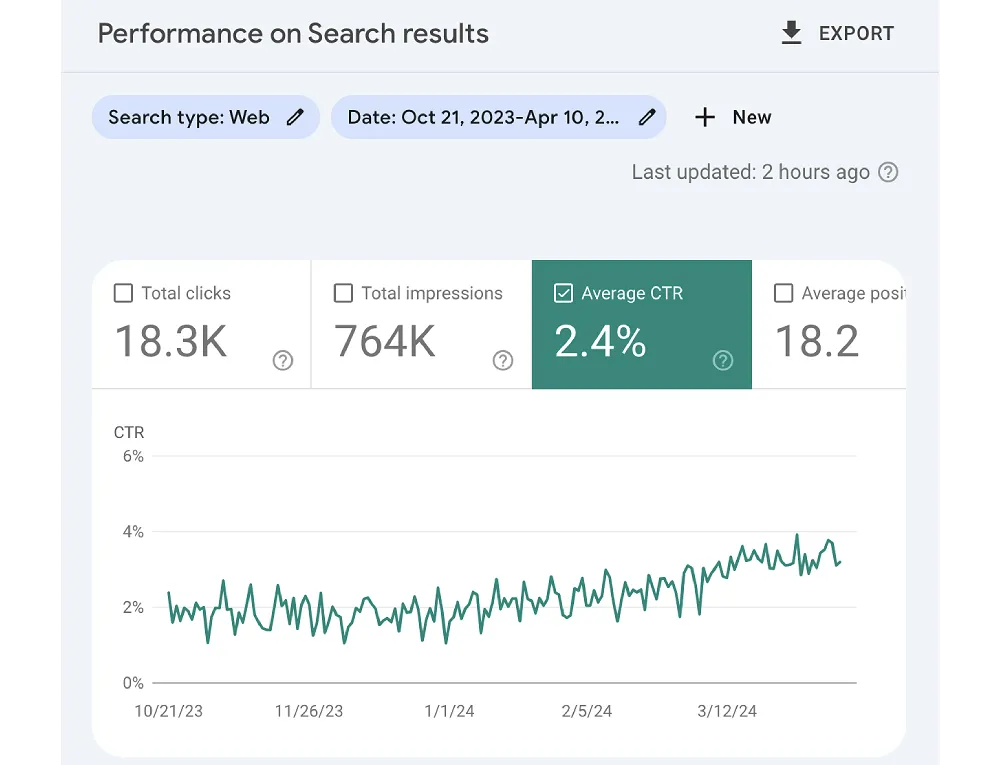Image resolution: width=1000 pixels, height=765 pixels.
Task: Click the export download arrow icon
Action: [x=791, y=34]
